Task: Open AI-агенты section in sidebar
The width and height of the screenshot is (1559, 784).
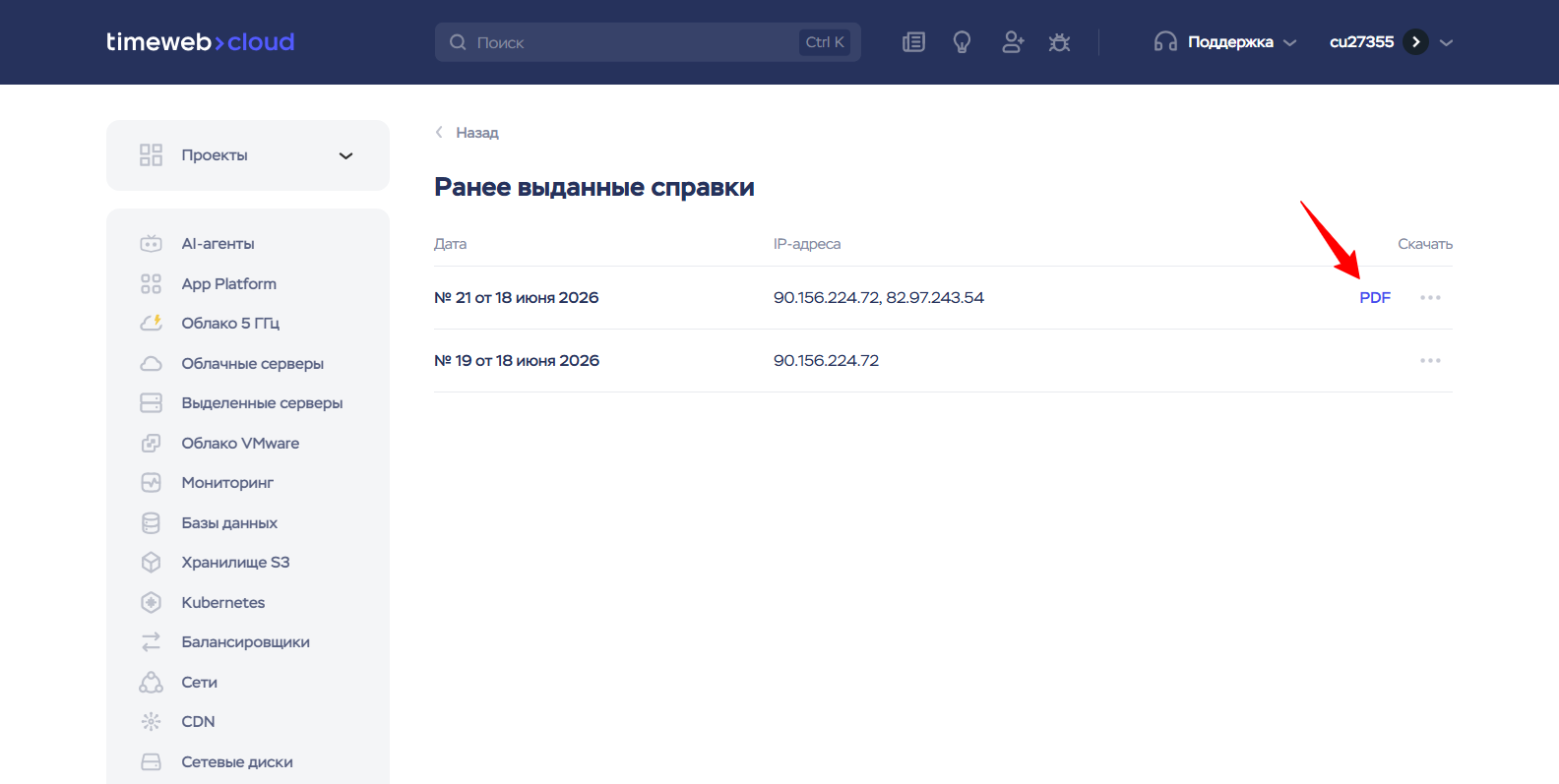Action: point(218,243)
